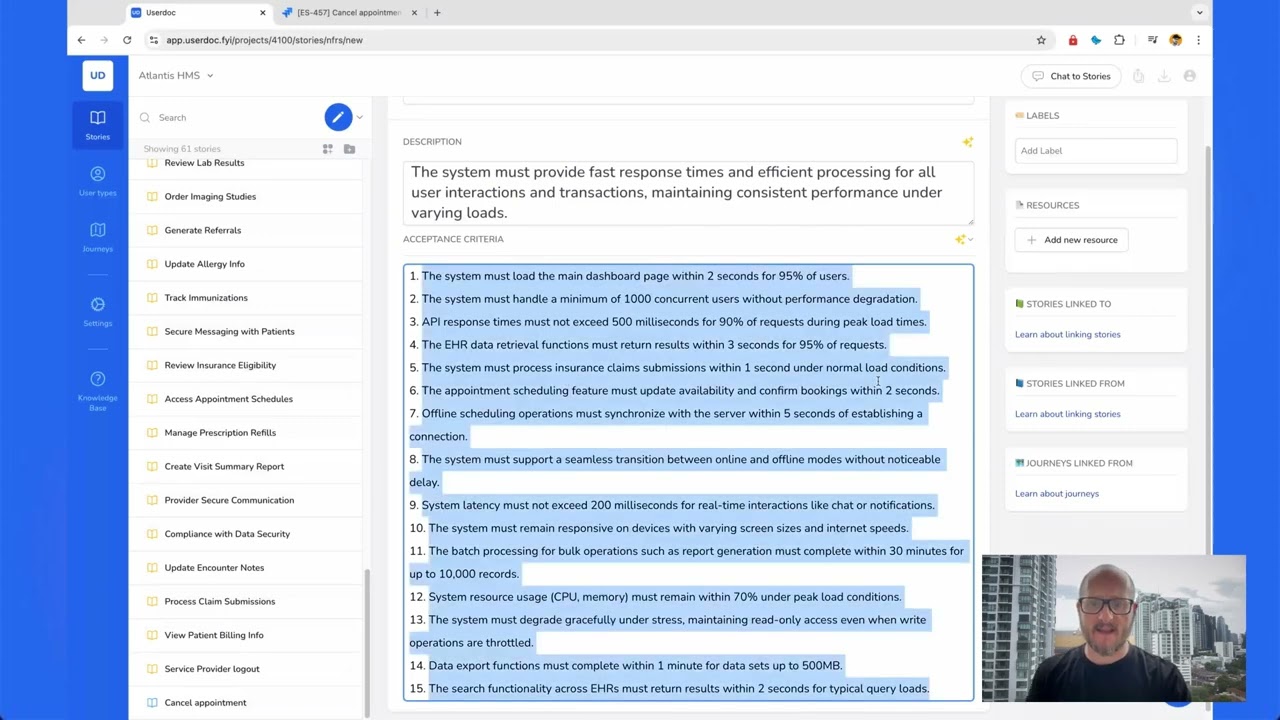
Task: Close the ES-457 Cancel appointment tab
Action: pyautogui.click(x=414, y=13)
